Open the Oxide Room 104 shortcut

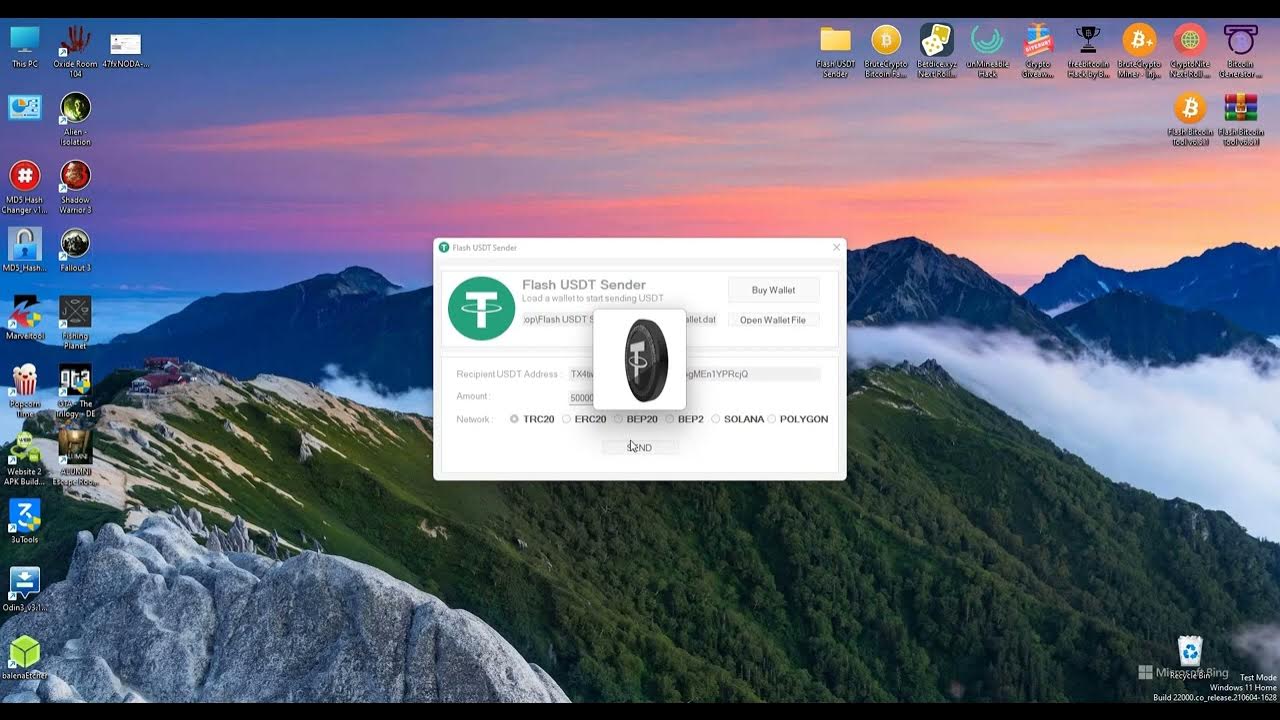75,51
